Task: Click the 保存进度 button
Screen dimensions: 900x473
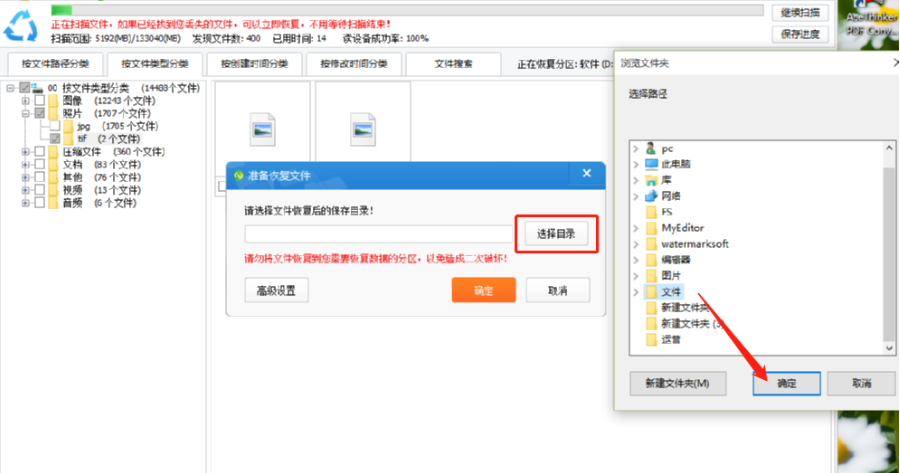Action: [800, 34]
